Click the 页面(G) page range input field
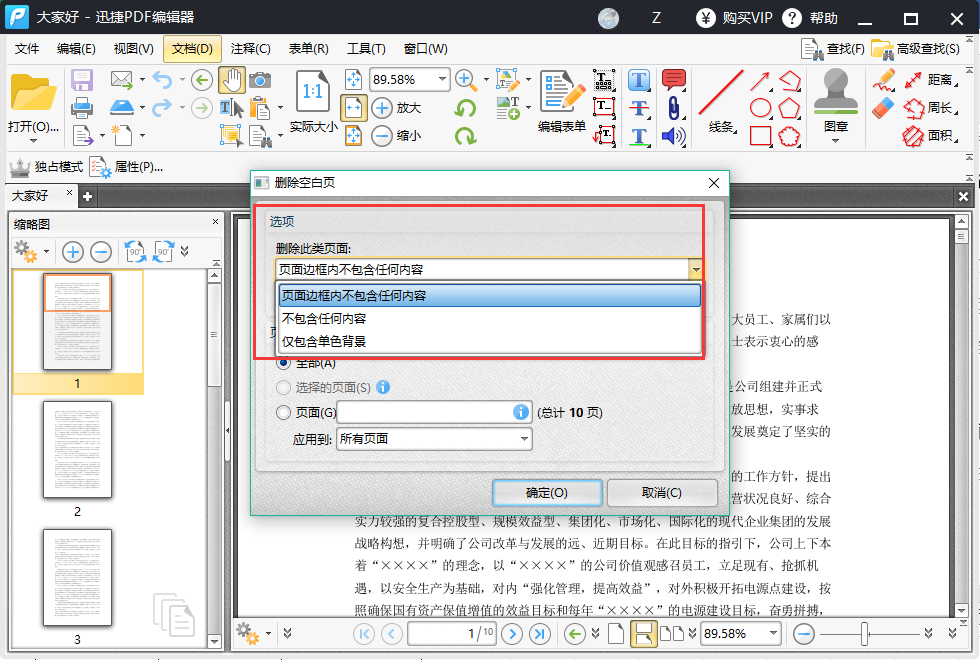Screen dimensions: 980x660 pos(434,412)
